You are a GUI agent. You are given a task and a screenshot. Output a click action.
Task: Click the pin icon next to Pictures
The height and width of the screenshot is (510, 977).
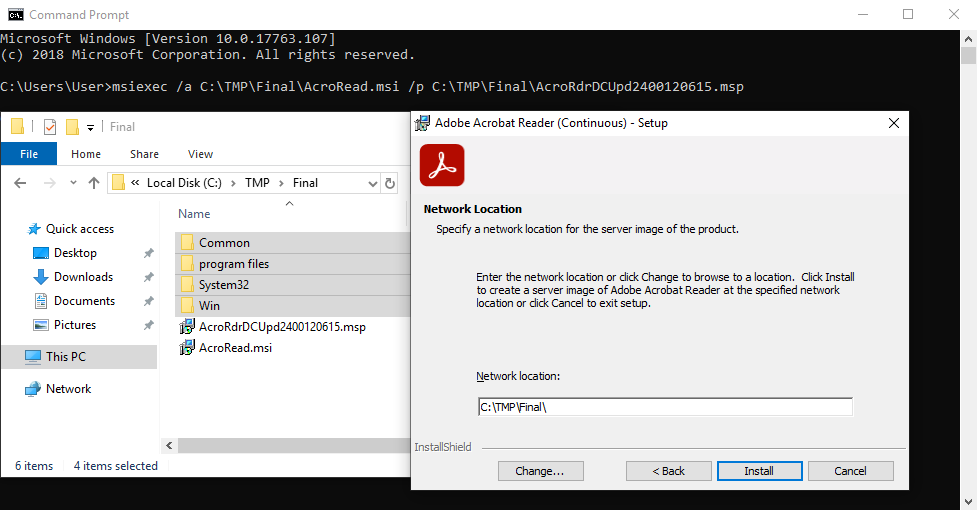(148, 325)
